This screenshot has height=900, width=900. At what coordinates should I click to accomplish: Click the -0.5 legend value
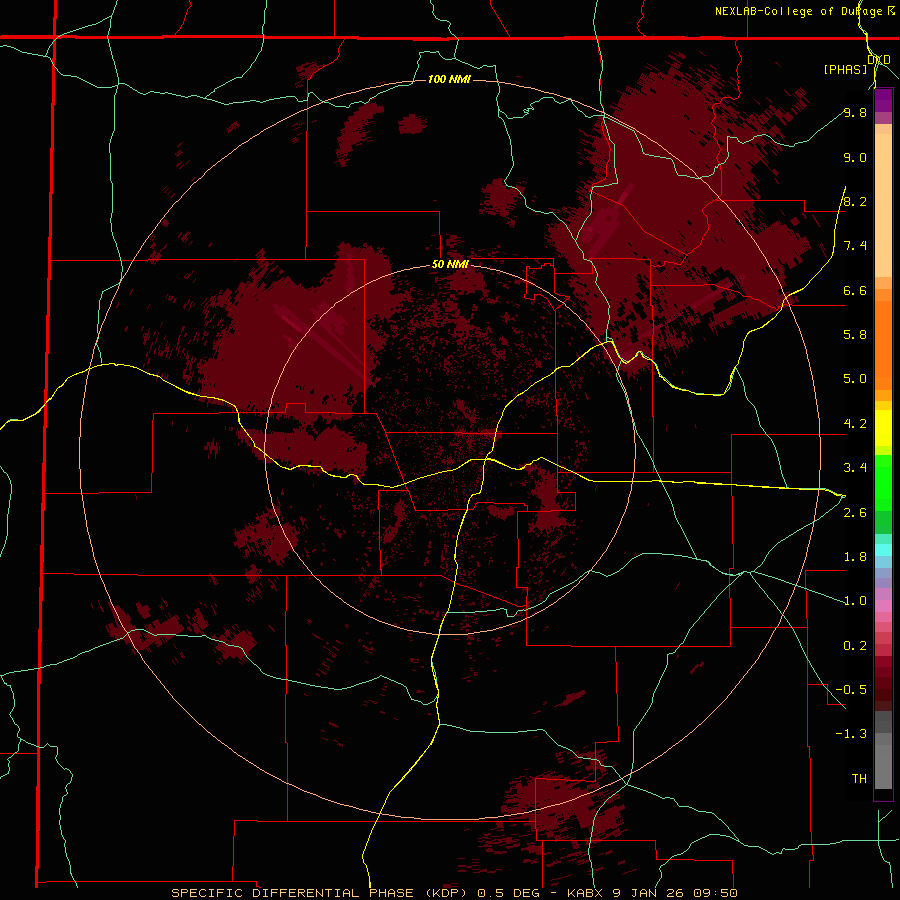pos(851,690)
